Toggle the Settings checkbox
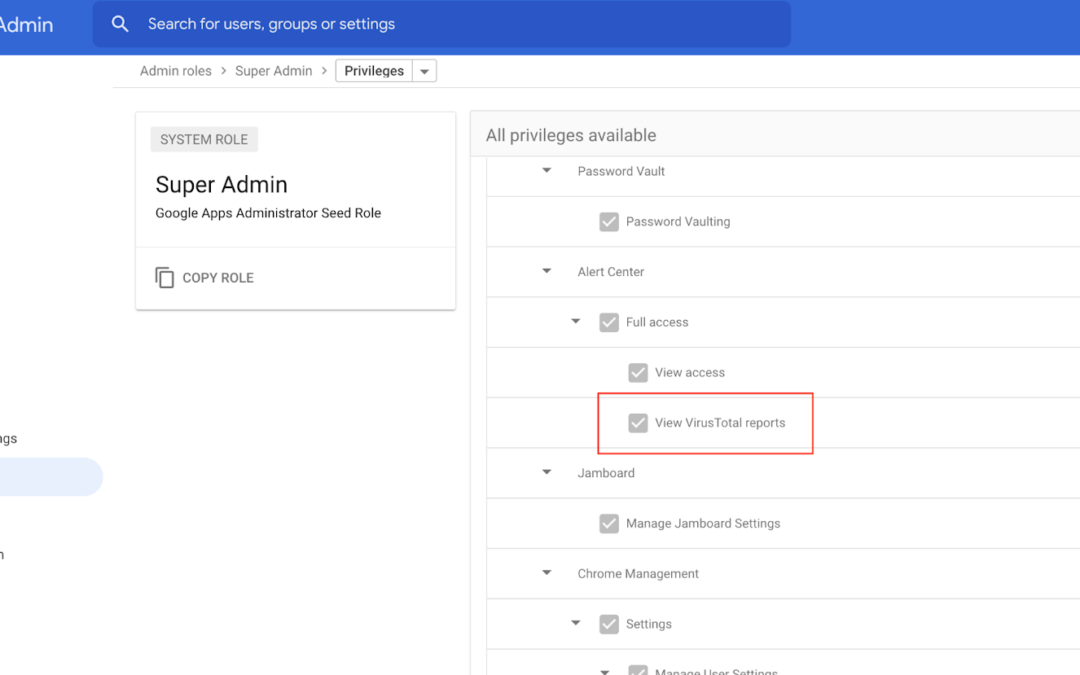Image resolution: width=1080 pixels, height=675 pixels. coord(609,624)
